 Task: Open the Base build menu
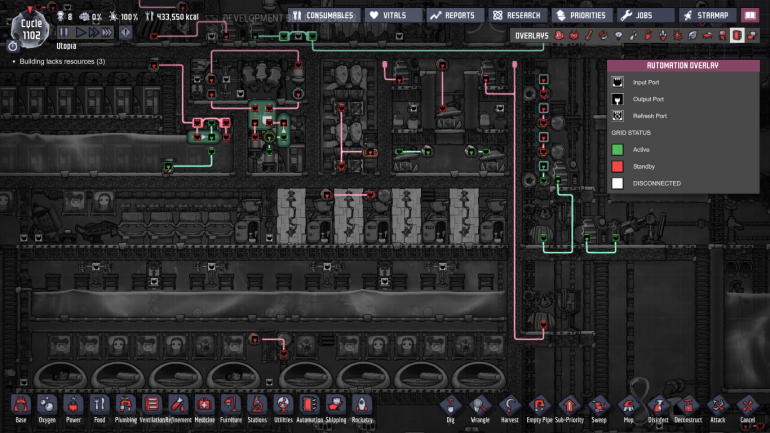[x=21, y=408]
